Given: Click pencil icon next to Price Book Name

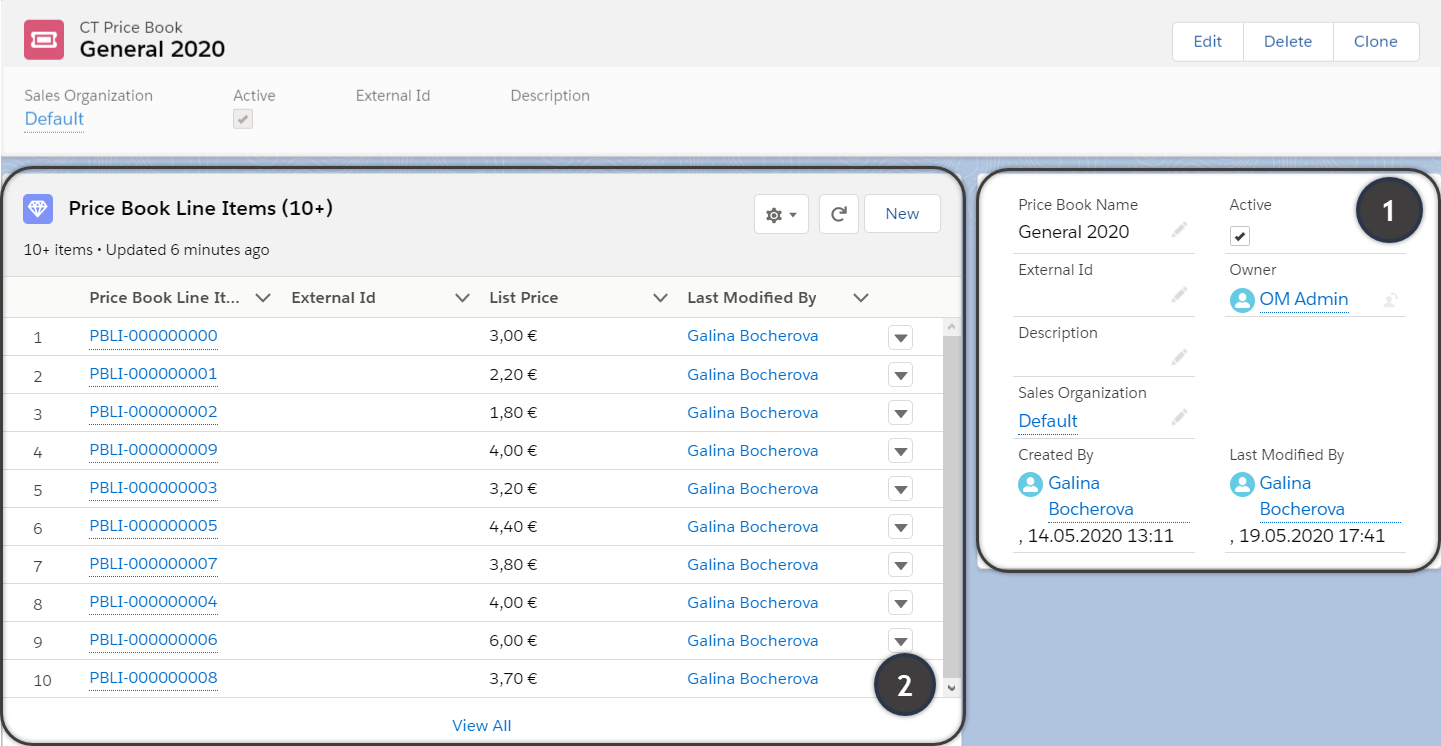Looking at the screenshot, I should tap(1180, 231).
